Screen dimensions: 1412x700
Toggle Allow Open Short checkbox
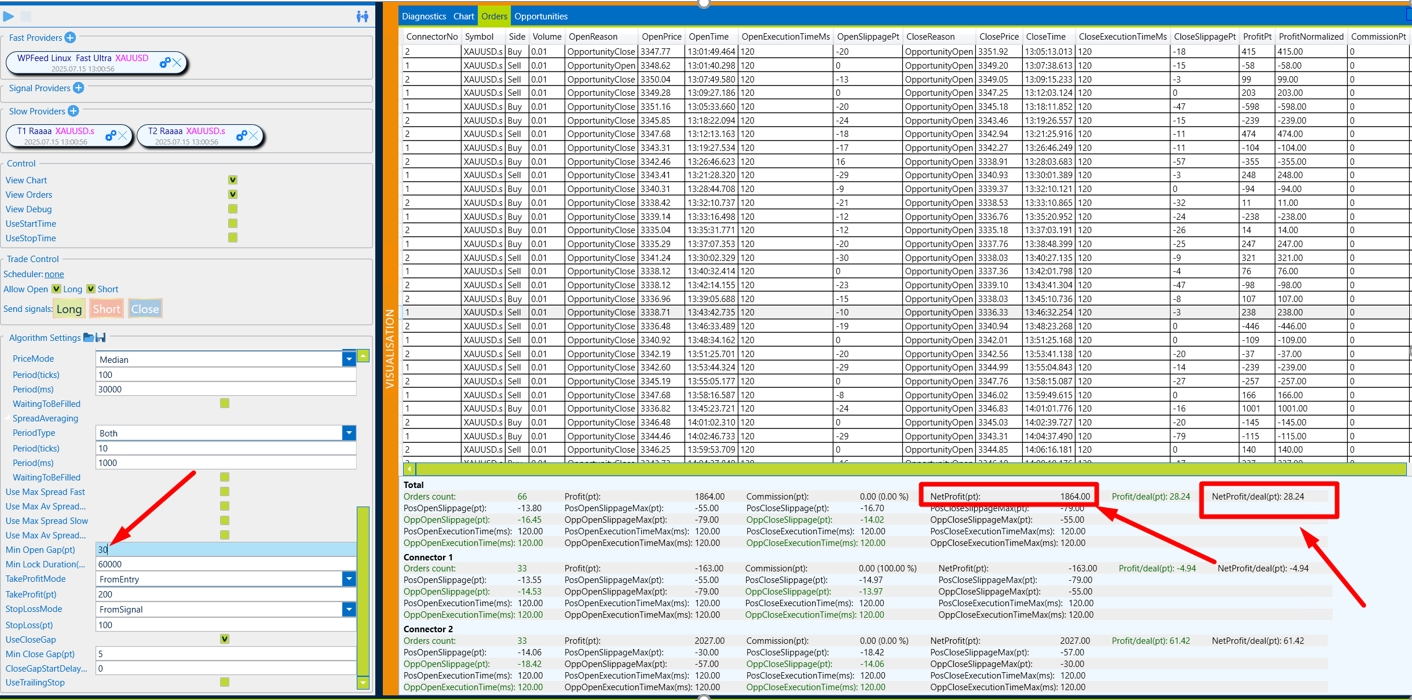91,289
